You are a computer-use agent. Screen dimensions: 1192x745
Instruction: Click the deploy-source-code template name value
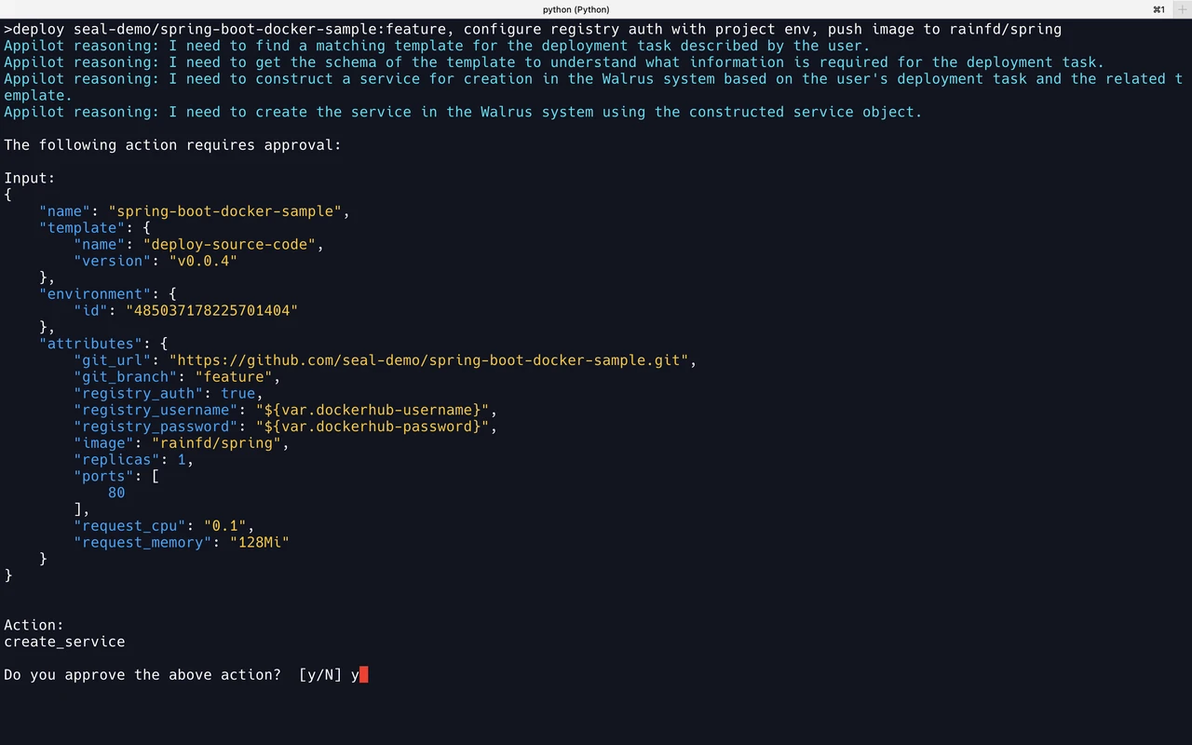(230, 244)
